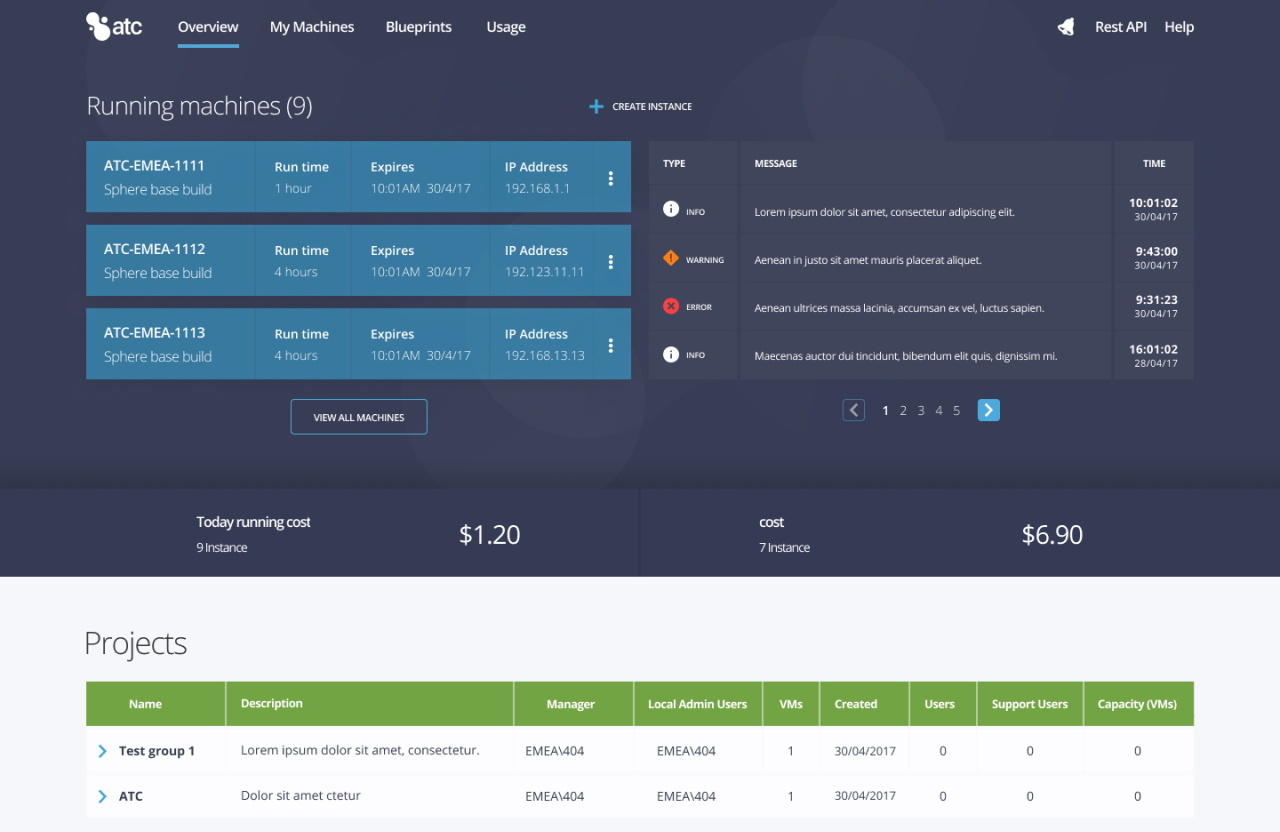The height and width of the screenshot is (832, 1280).
Task: Go to next page of messages
Action: [988, 410]
